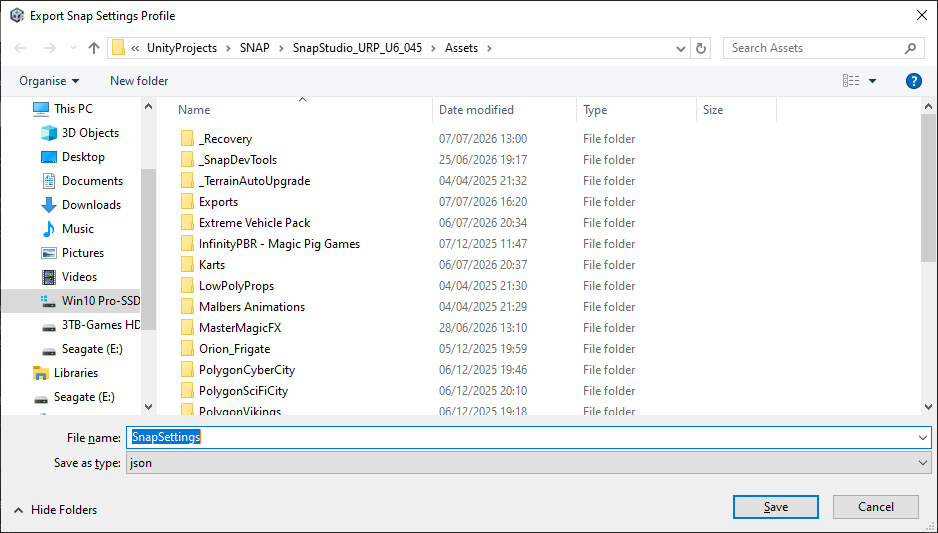Screen dimensions: 938x533
Task: Open the Help question mark icon
Action: [x=913, y=81]
